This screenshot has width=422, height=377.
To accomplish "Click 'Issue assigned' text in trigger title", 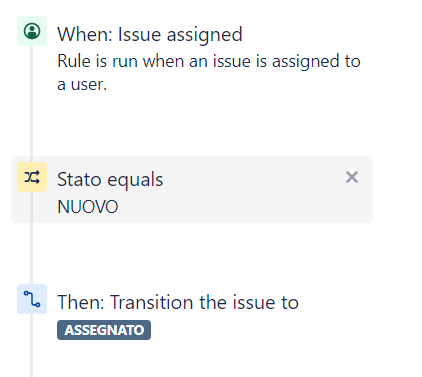I will [180, 35].
